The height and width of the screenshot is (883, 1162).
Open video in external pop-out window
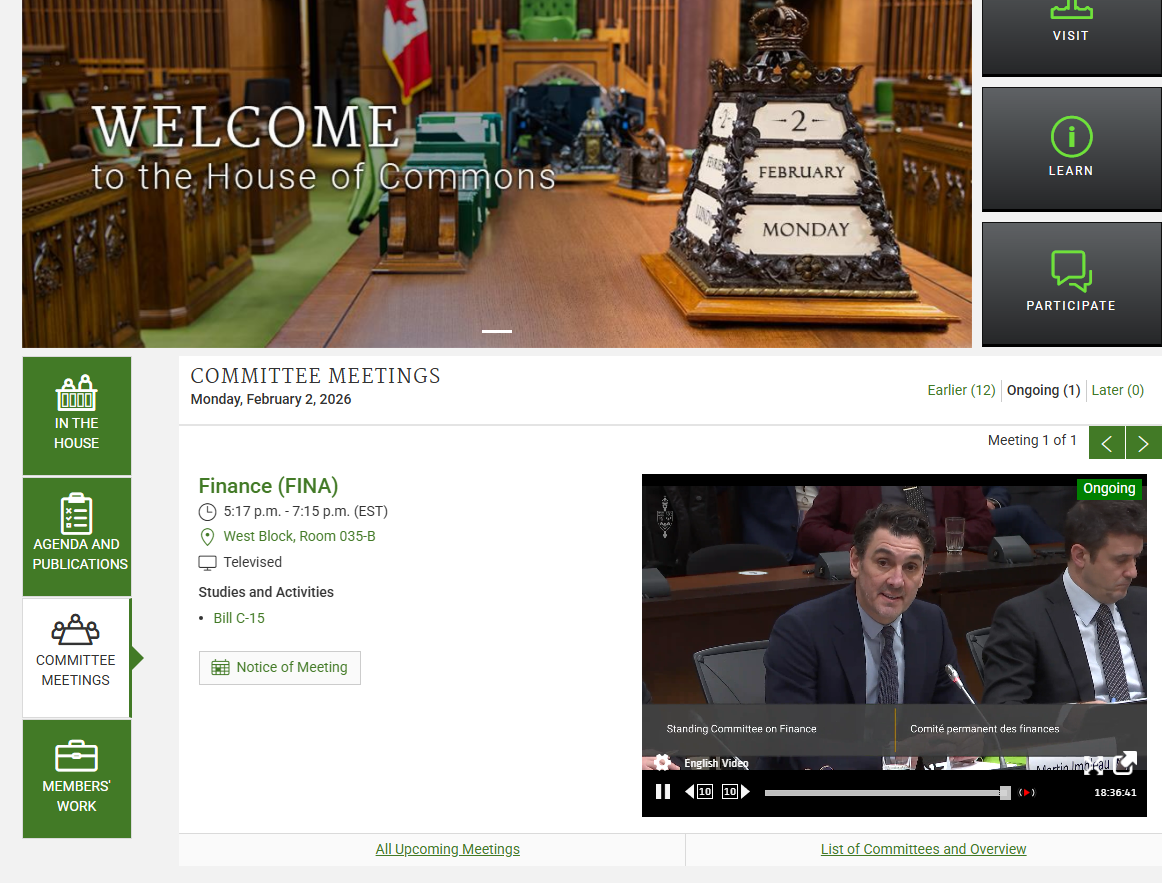(1125, 763)
